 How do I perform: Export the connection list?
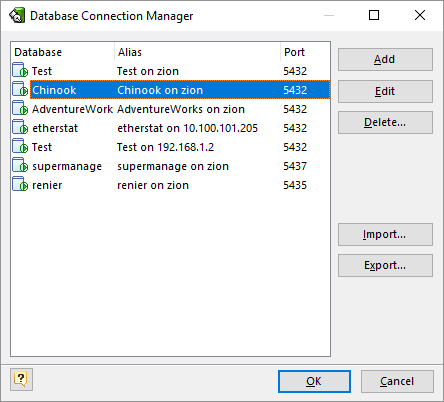click(385, 265)
